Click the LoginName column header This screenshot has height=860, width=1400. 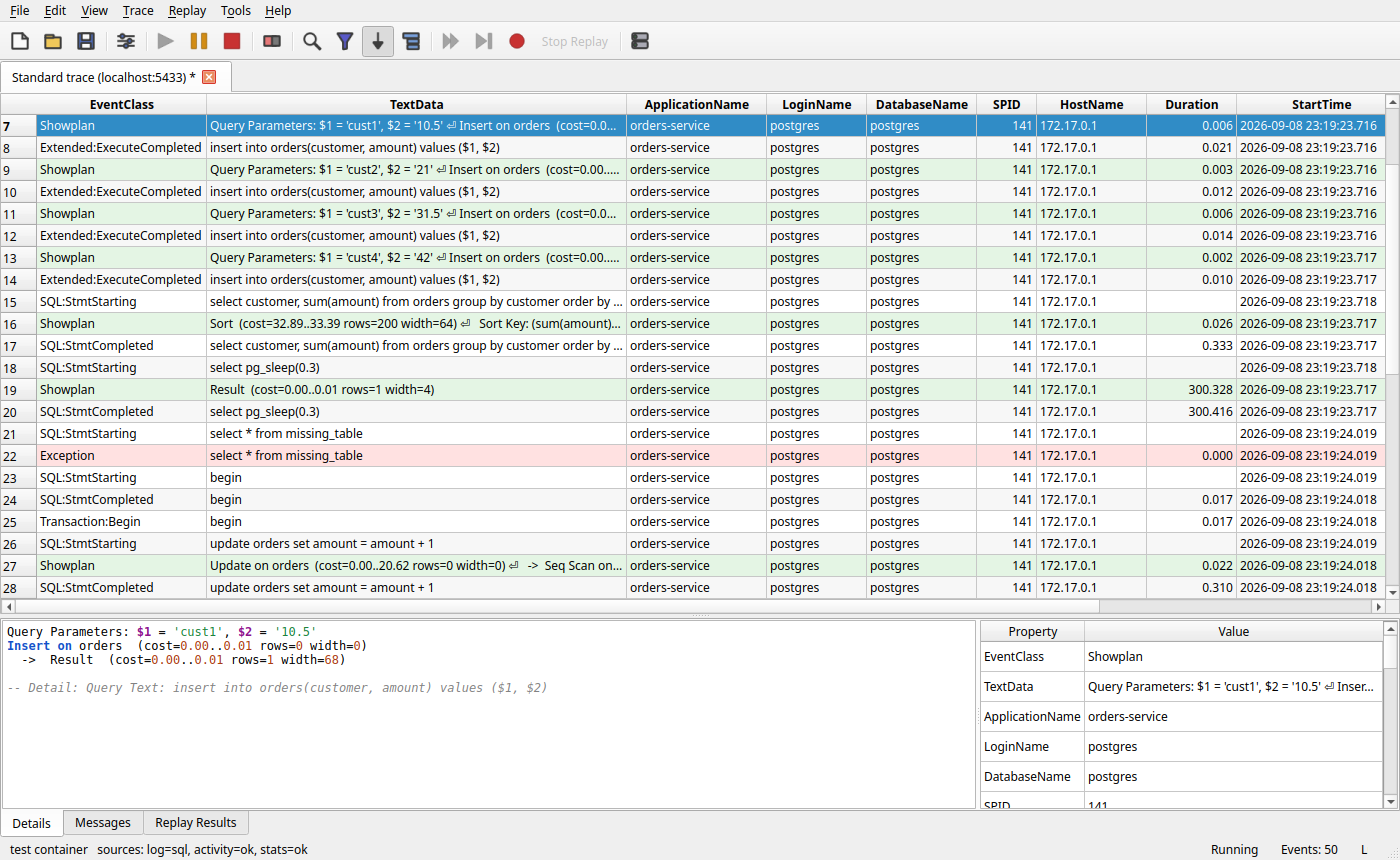point(817,104)
